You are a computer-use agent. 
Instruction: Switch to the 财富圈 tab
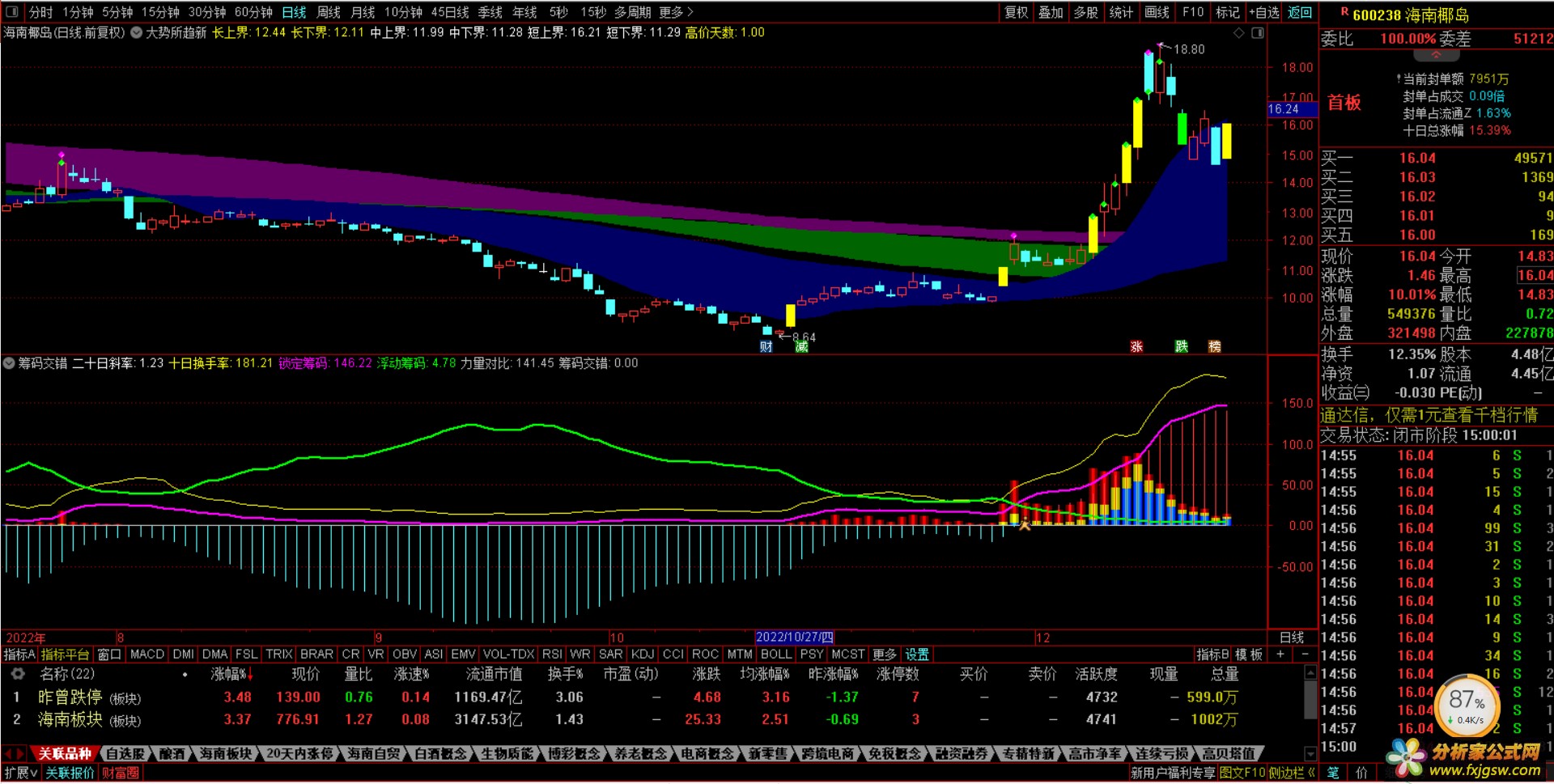[x=120, y=773]
